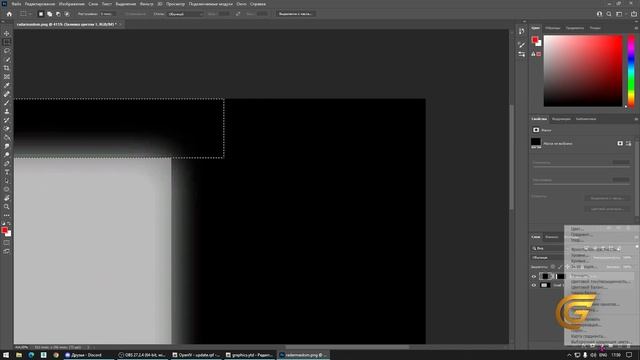Pick a shade in the color field

583,71
